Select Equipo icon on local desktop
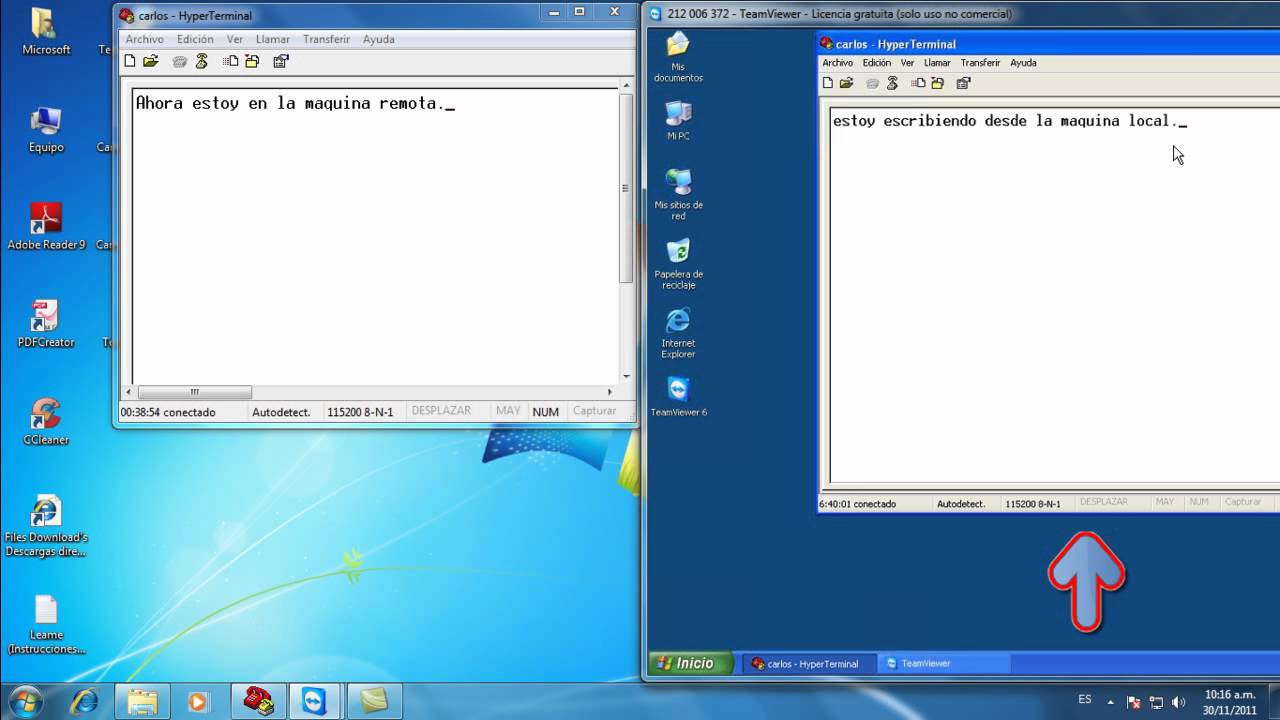The image size is (1280, 720). [46, 130]
